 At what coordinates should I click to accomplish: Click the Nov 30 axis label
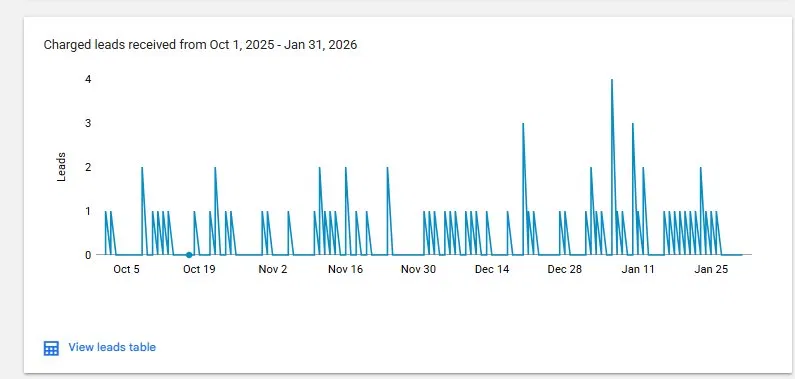coord(418,270)
